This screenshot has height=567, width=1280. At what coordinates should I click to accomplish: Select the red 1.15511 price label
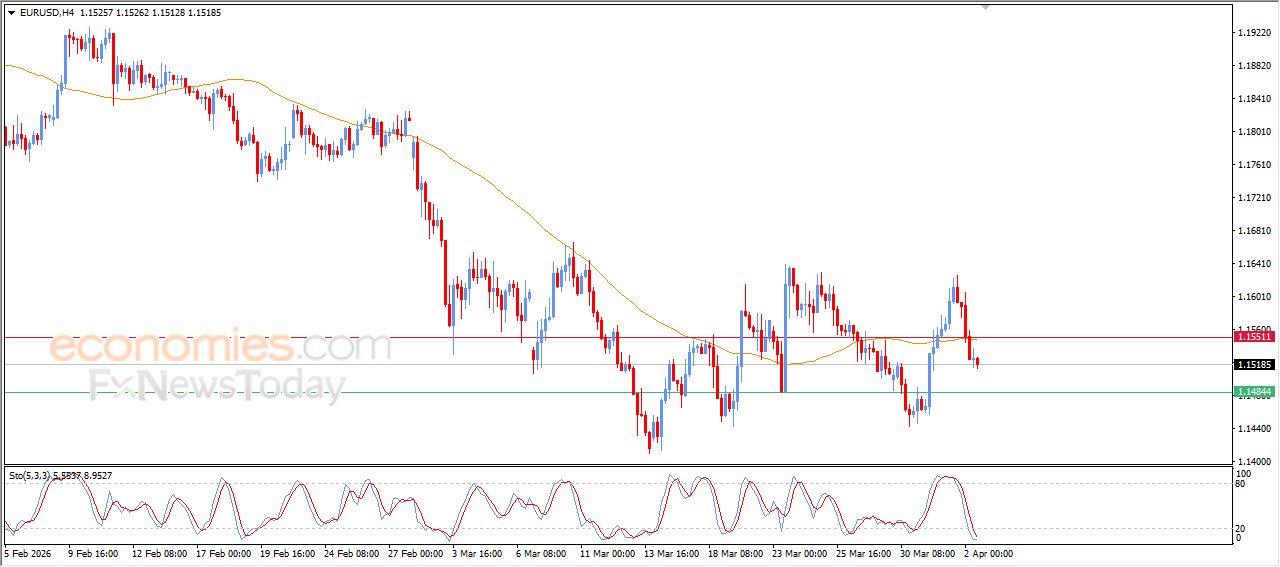(1253, 338)
